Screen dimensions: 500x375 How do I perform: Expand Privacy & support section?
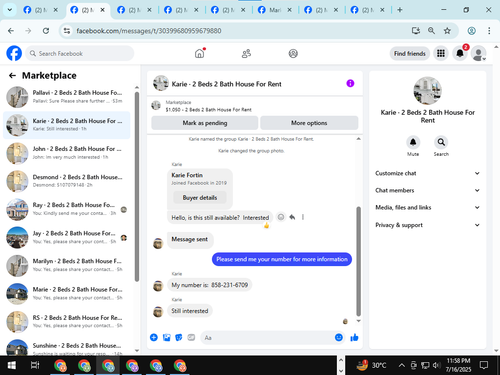(427, 225)
